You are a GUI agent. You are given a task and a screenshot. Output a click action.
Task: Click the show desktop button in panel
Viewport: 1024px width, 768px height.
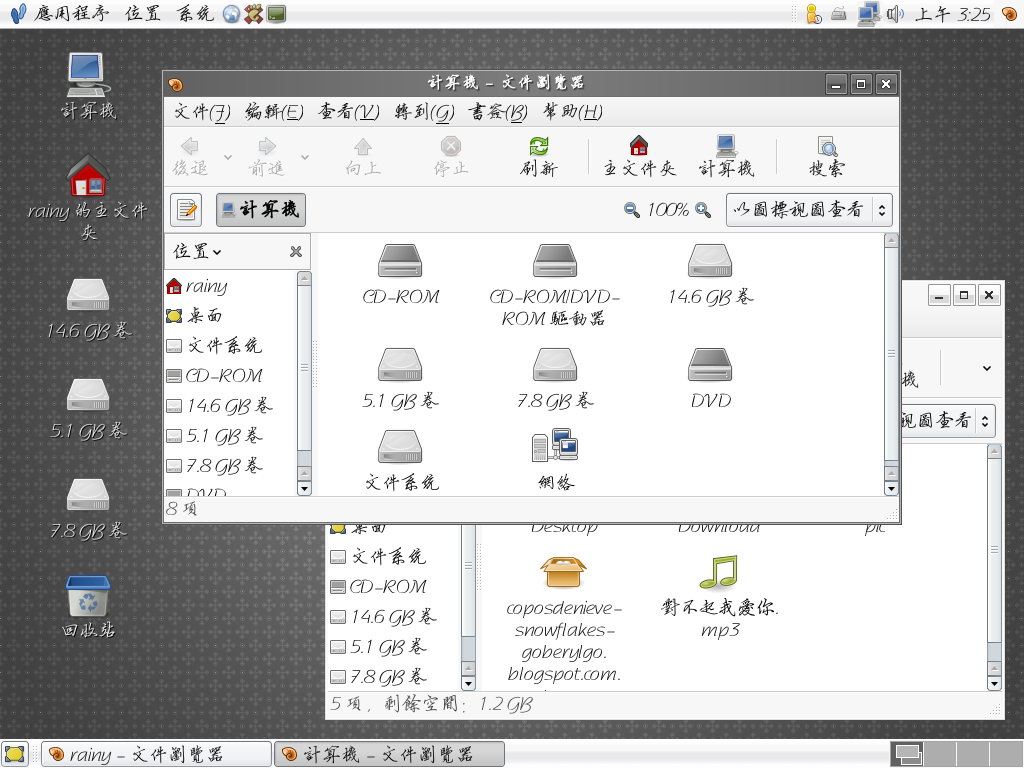tap(14, 754)
